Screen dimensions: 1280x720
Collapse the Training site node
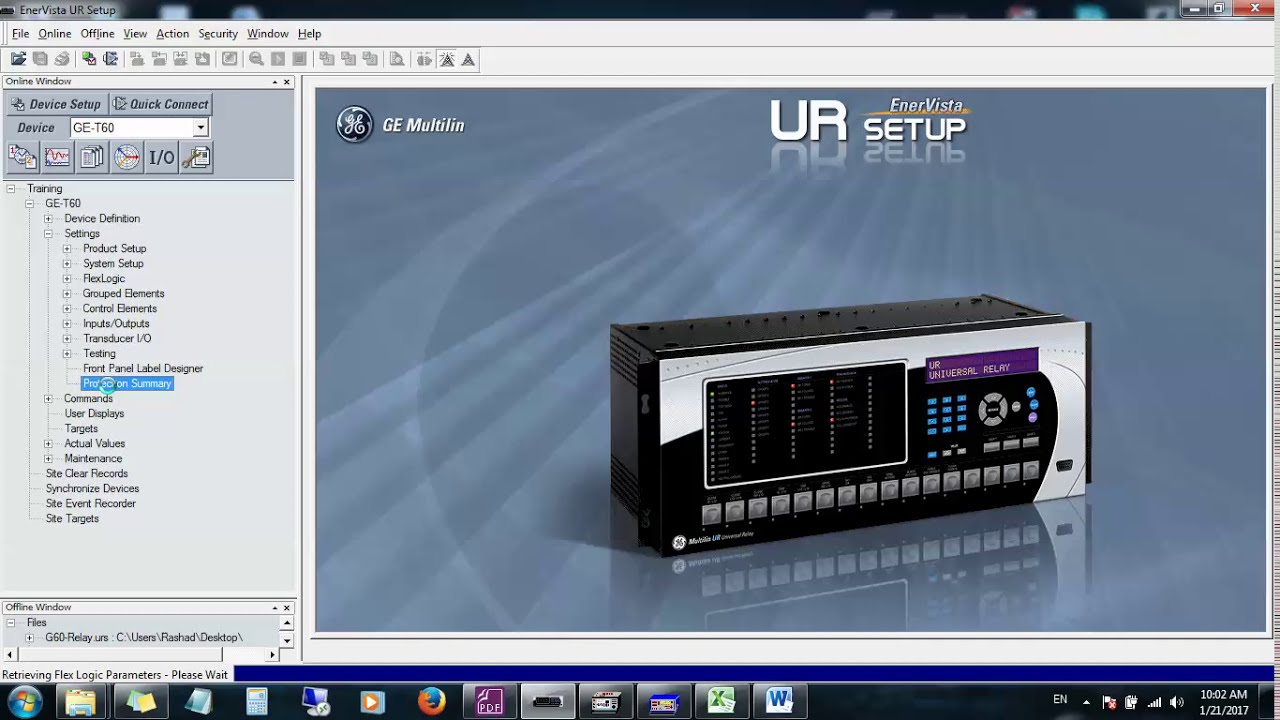coord(11,189)
